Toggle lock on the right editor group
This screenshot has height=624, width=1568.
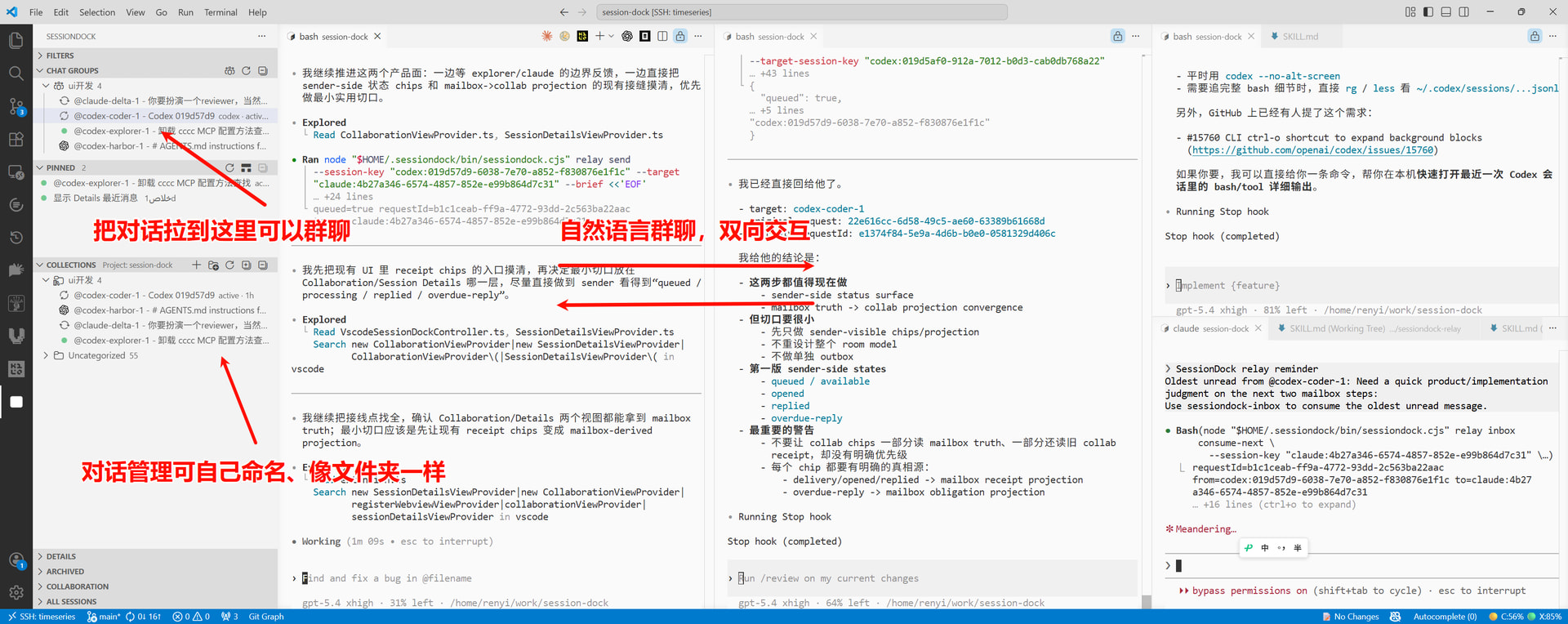click(1535, 36)
